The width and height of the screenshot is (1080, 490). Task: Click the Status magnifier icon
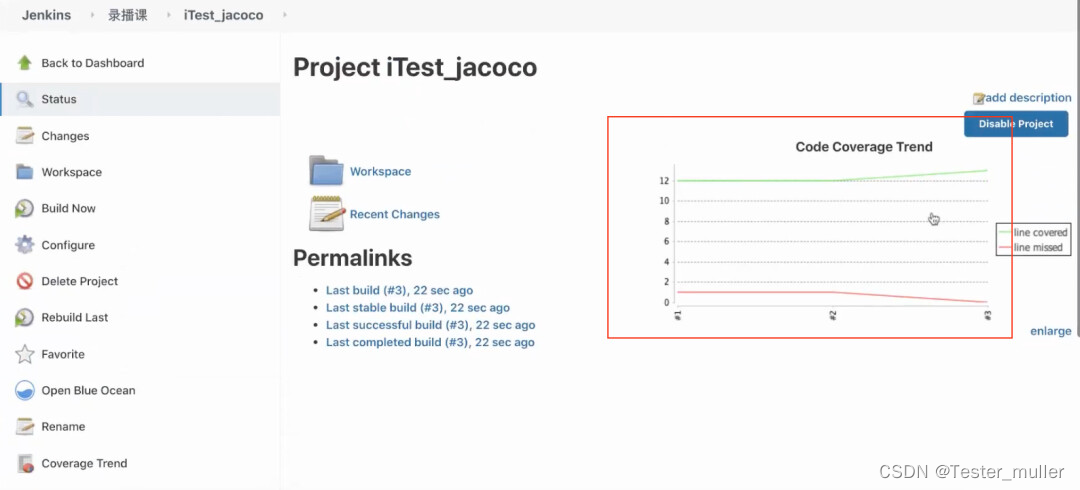point(25,99)
